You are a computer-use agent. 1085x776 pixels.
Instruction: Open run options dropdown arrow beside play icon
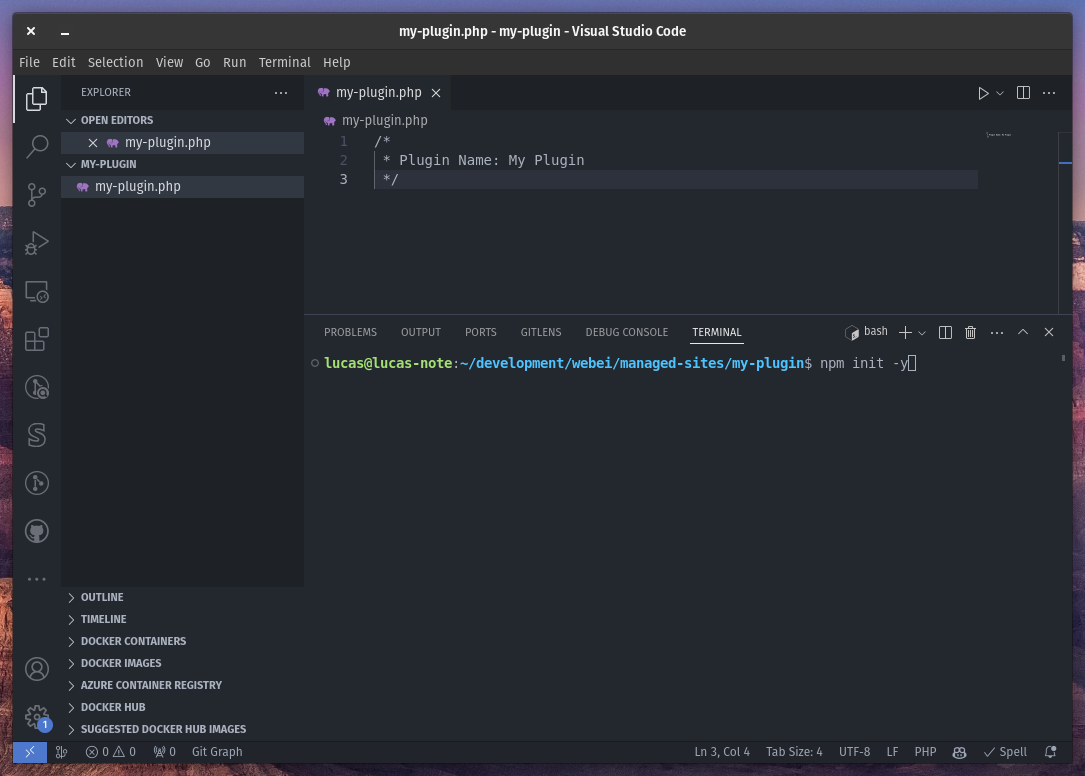click(1000, 93)
